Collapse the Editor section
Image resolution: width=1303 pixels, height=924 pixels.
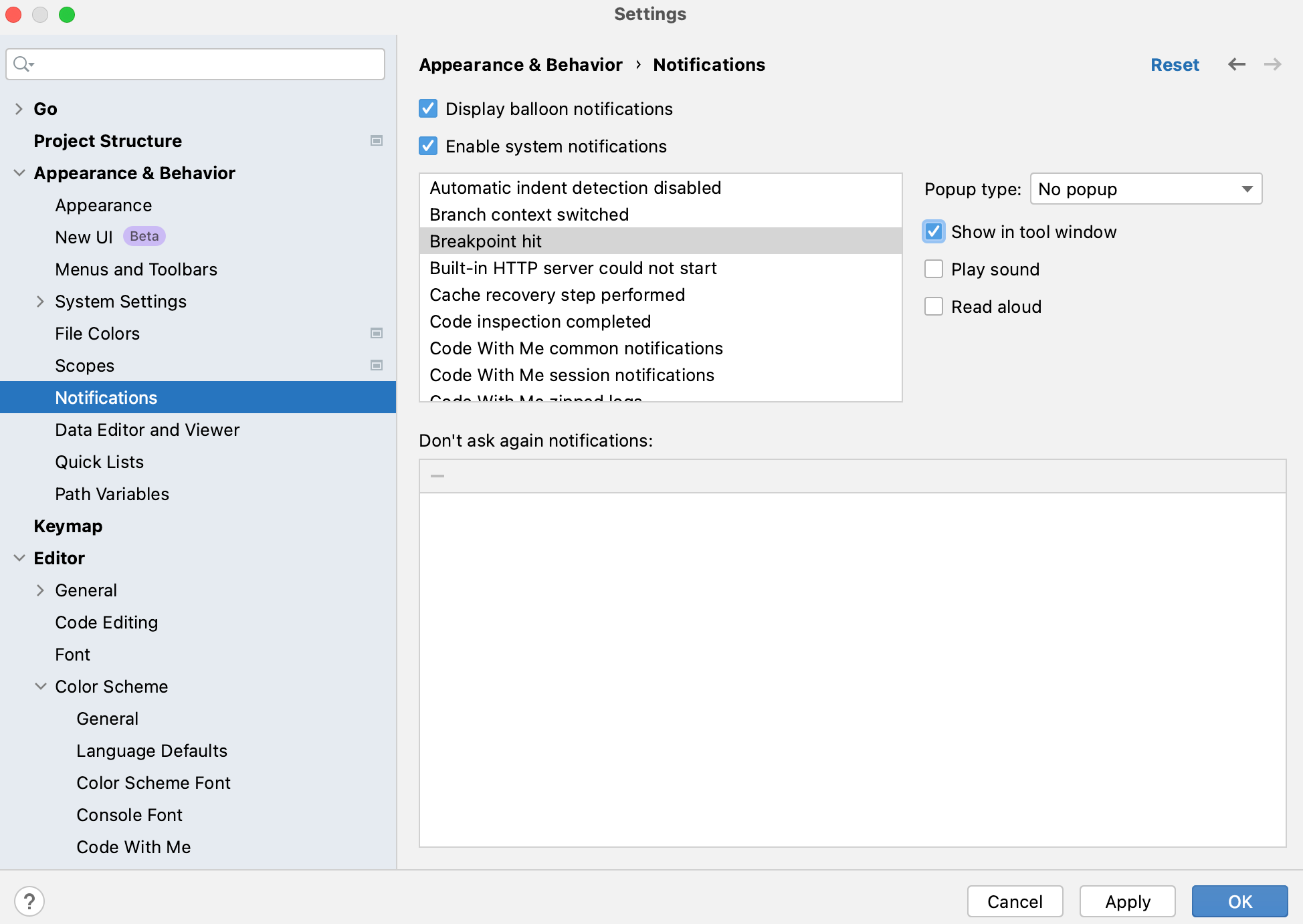[x=19, y=558]
